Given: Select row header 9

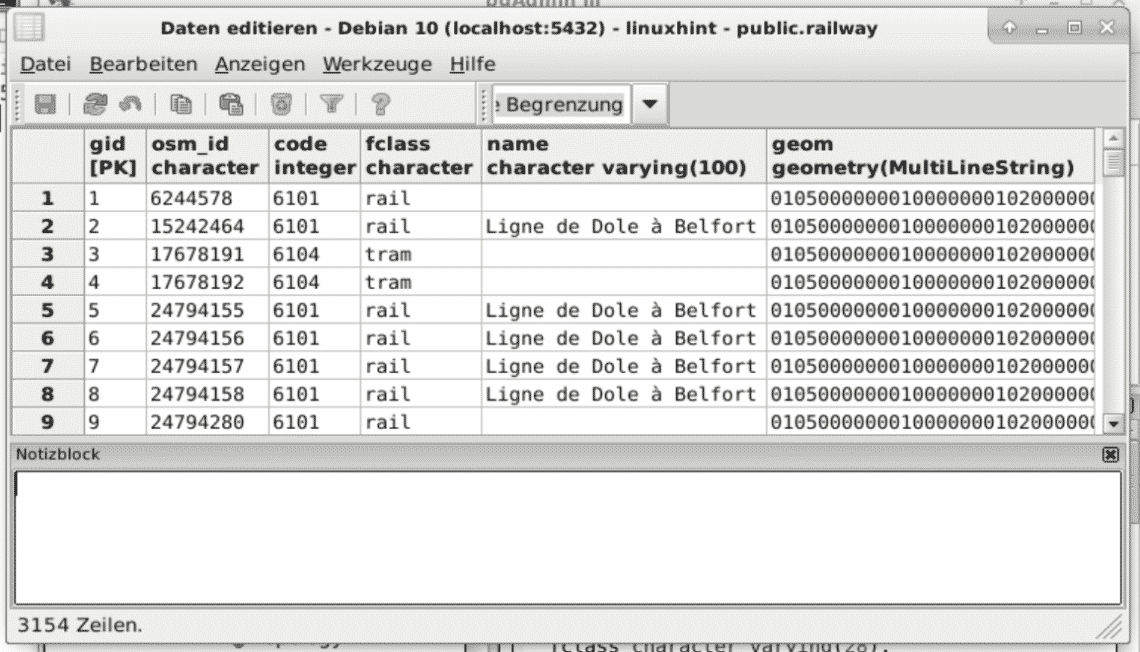Looking at the screenshot, I should [x=47, y=422].
